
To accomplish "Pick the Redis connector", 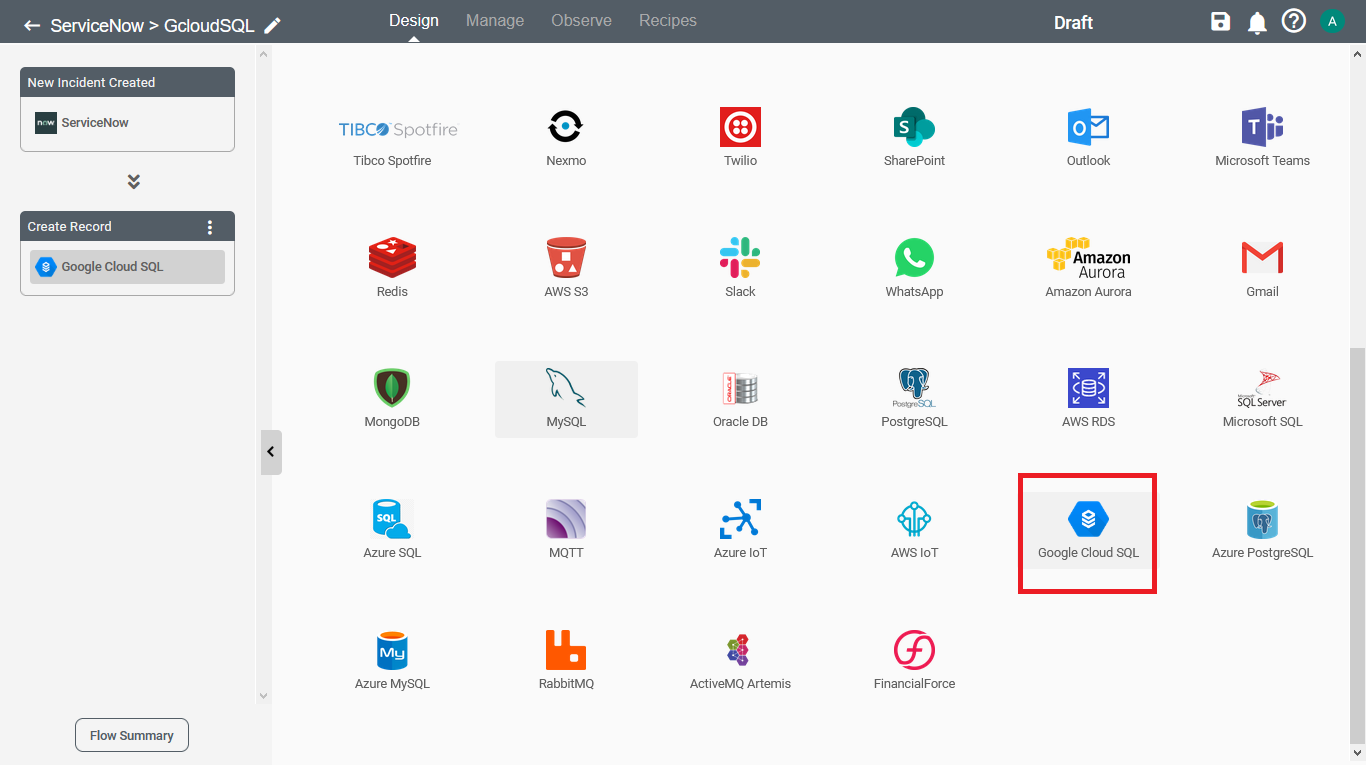I will click(x=392, y=269).
